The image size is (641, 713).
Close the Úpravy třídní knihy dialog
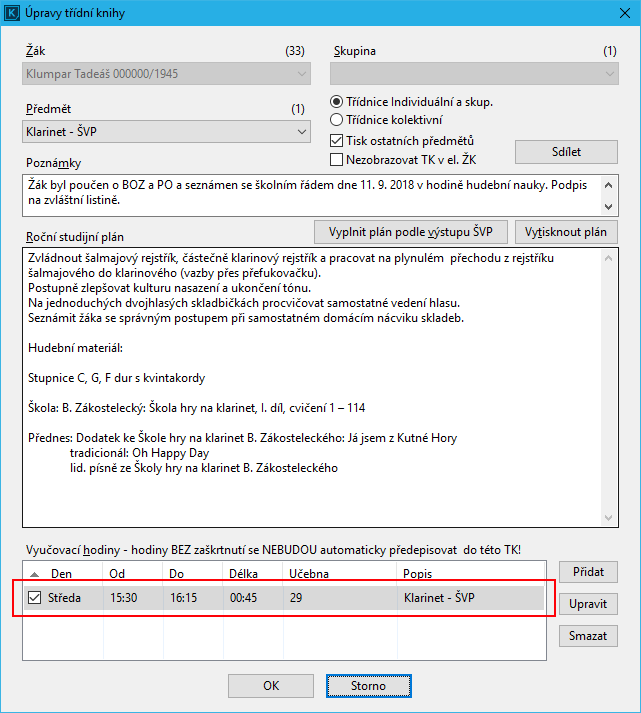tap(617, 15)
